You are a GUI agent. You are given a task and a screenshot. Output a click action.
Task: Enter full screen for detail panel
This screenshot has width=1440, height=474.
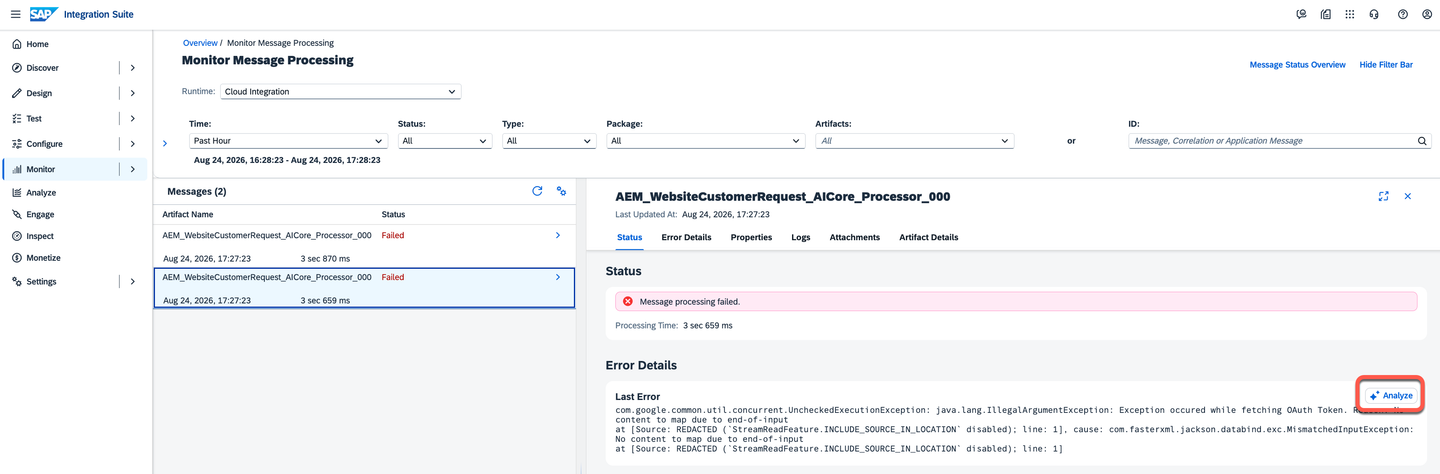point(1384,196)
